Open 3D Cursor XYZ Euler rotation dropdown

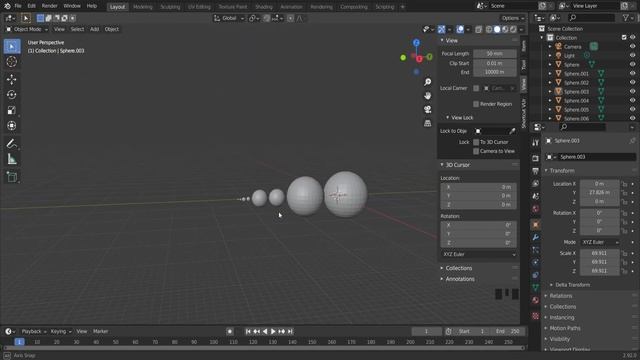tap(478, 254)
